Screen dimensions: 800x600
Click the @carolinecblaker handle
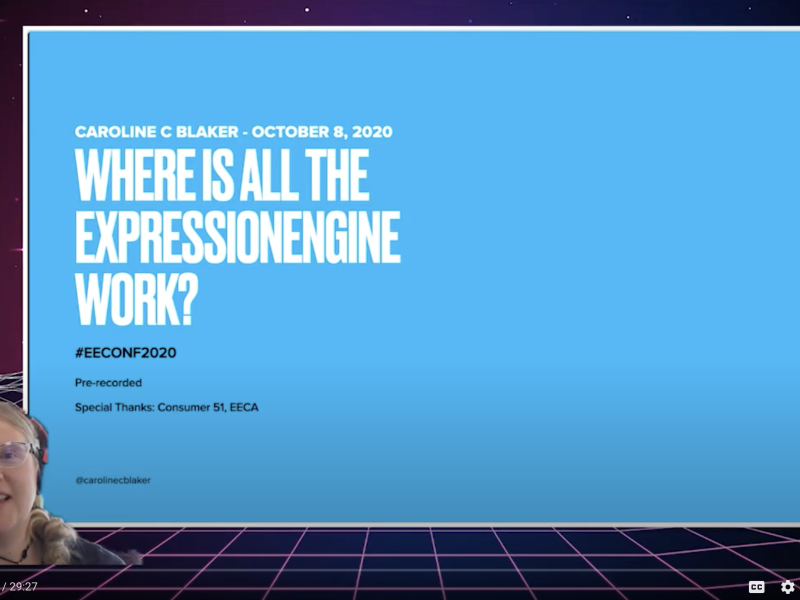pos(113,480)
